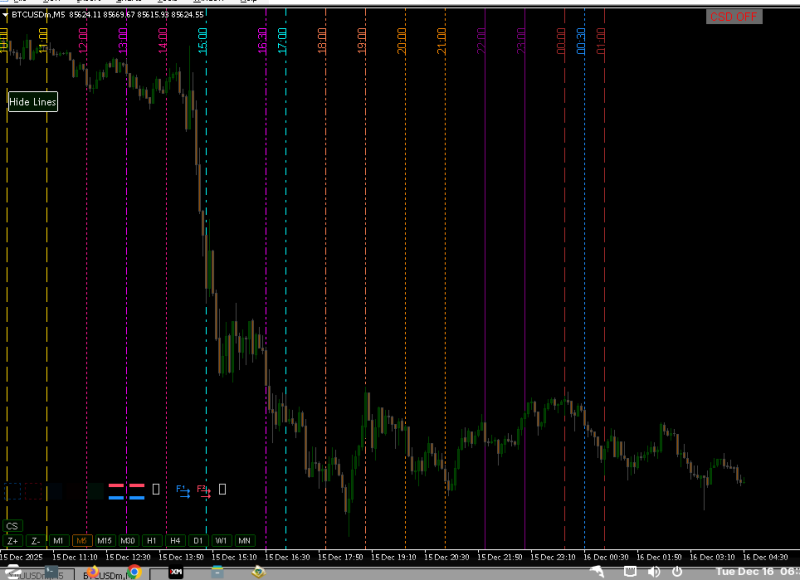The height and width of the screenshot is (580, 800).
Task: Click the XM icon on the taskbar
Action: point(176,571)
